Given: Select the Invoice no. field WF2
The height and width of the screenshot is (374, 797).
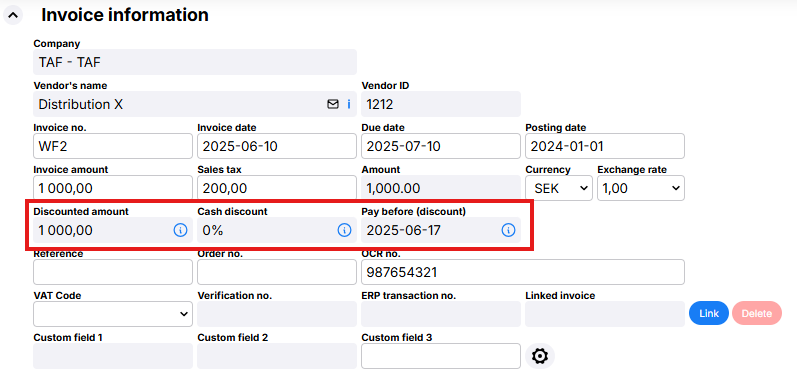Looking at the screenshot, I should click(x=113, y=146).
